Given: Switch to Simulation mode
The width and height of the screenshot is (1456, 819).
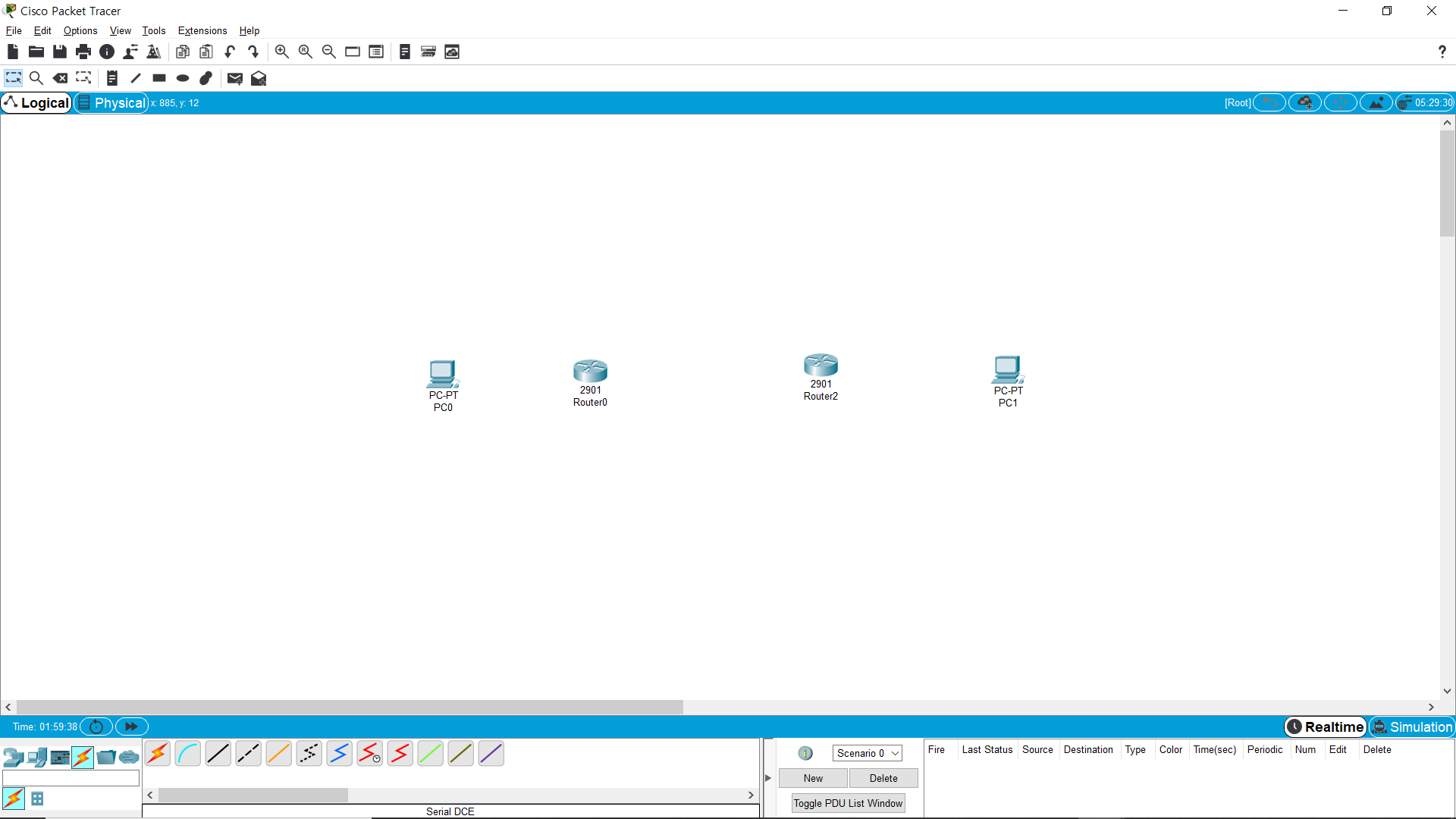Looking at the screenshot, I should 1412,726.
